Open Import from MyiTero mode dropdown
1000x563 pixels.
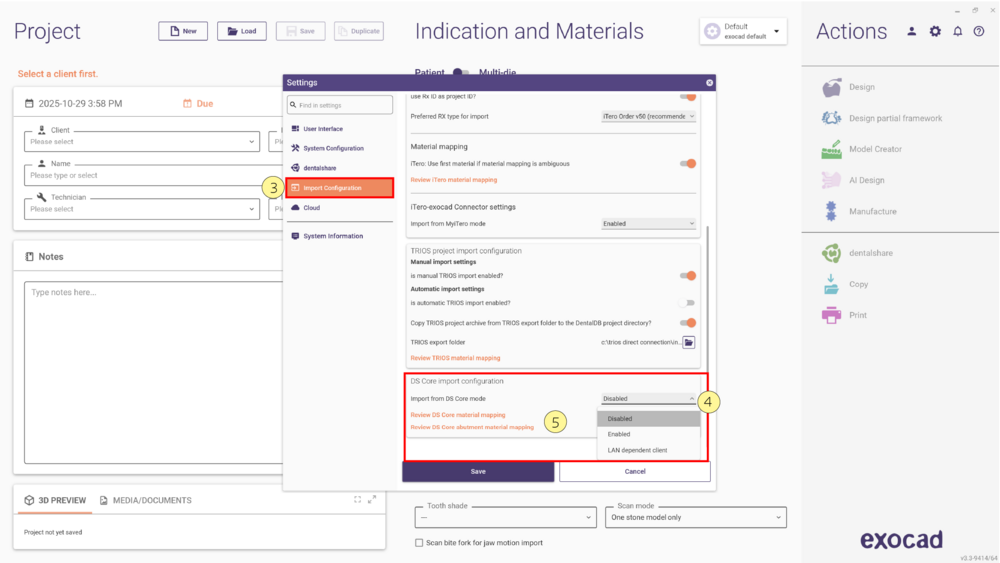pyautogui.click(x=648, y=224)
